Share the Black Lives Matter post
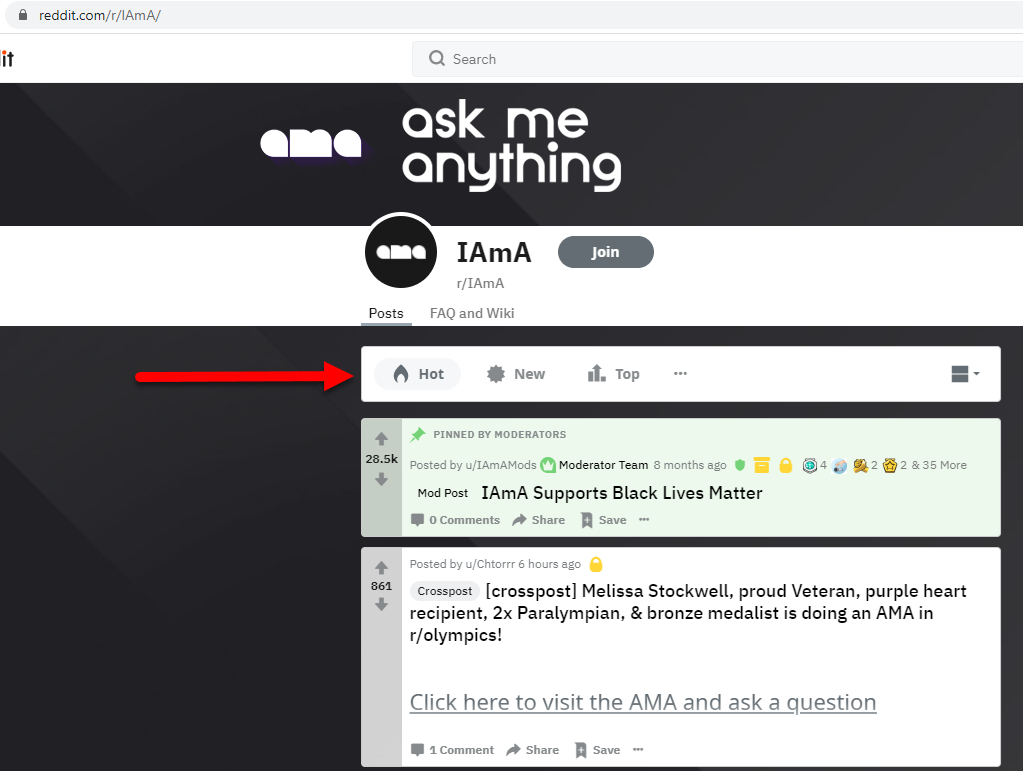 pos(539,520)
